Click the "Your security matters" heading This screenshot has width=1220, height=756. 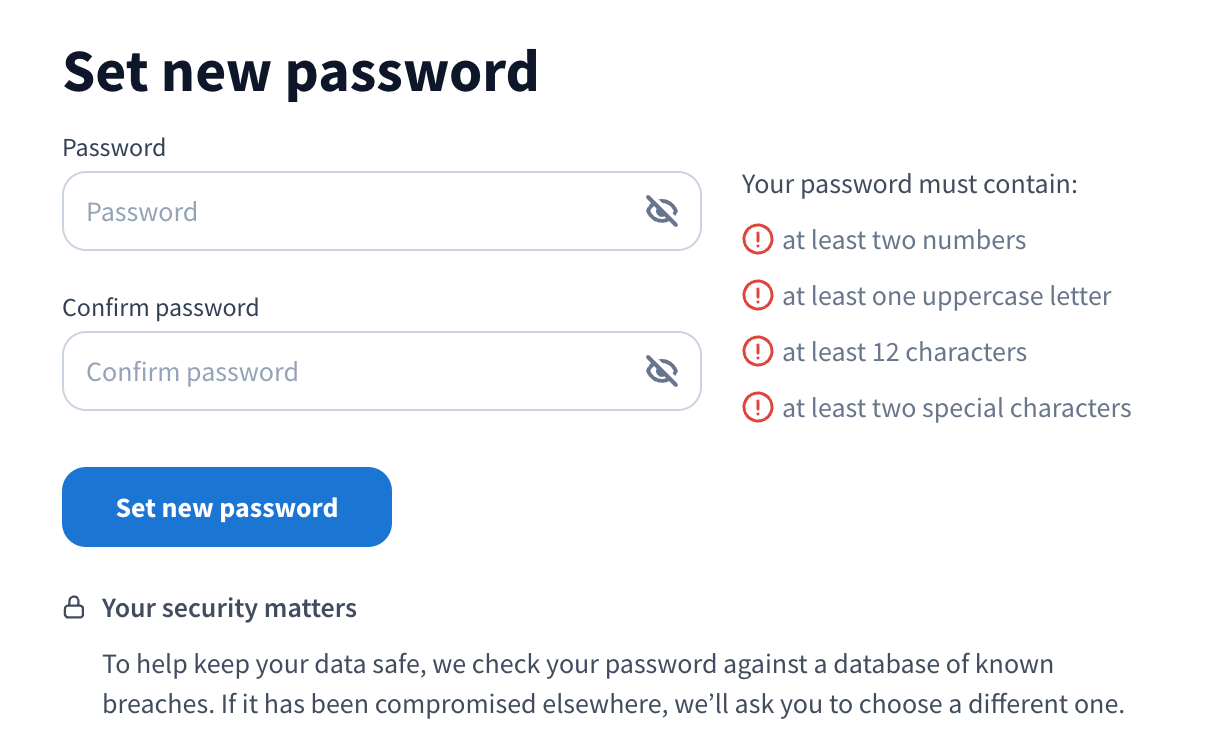229,608
